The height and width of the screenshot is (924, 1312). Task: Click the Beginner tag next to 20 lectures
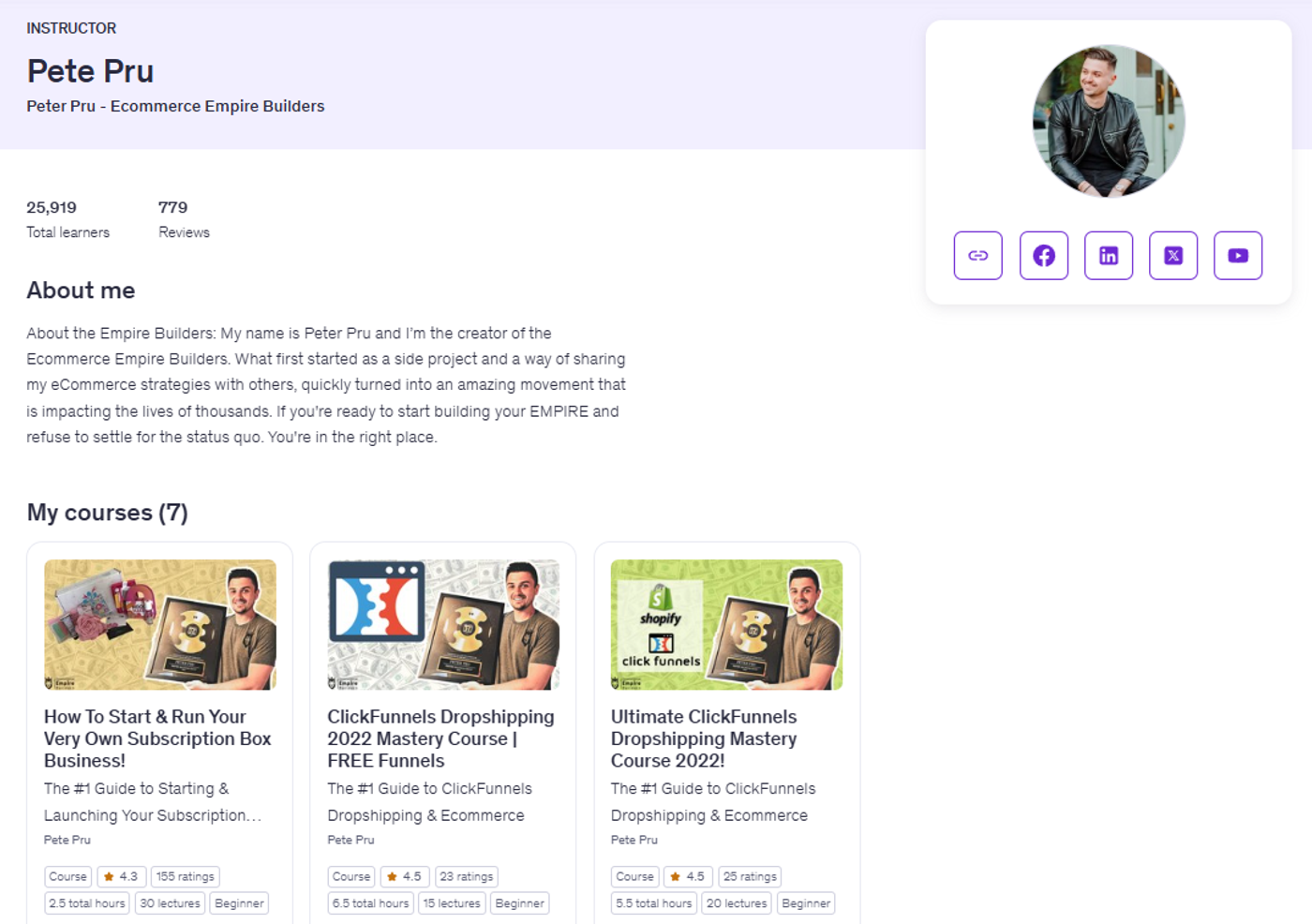click(806, 903)
